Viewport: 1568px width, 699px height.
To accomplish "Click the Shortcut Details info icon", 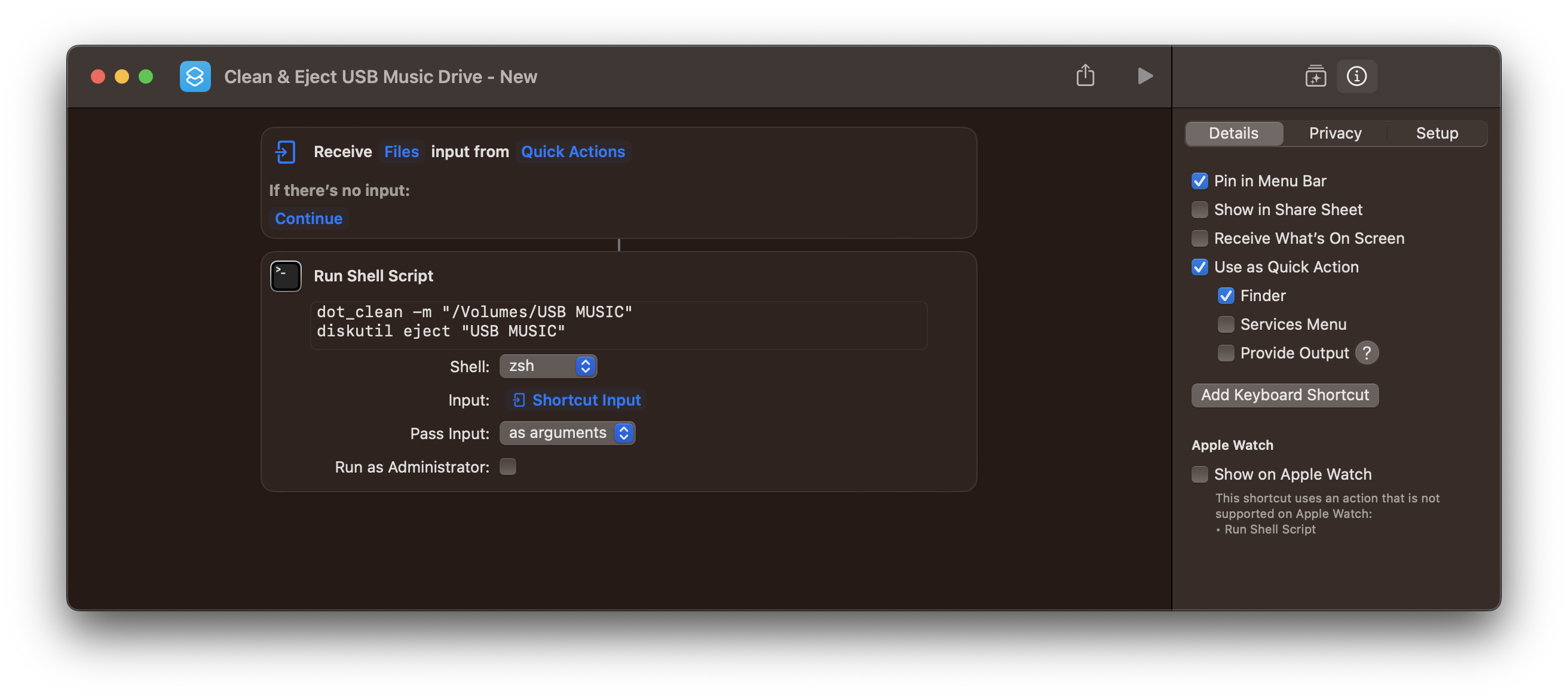I will pos(1356,76).
